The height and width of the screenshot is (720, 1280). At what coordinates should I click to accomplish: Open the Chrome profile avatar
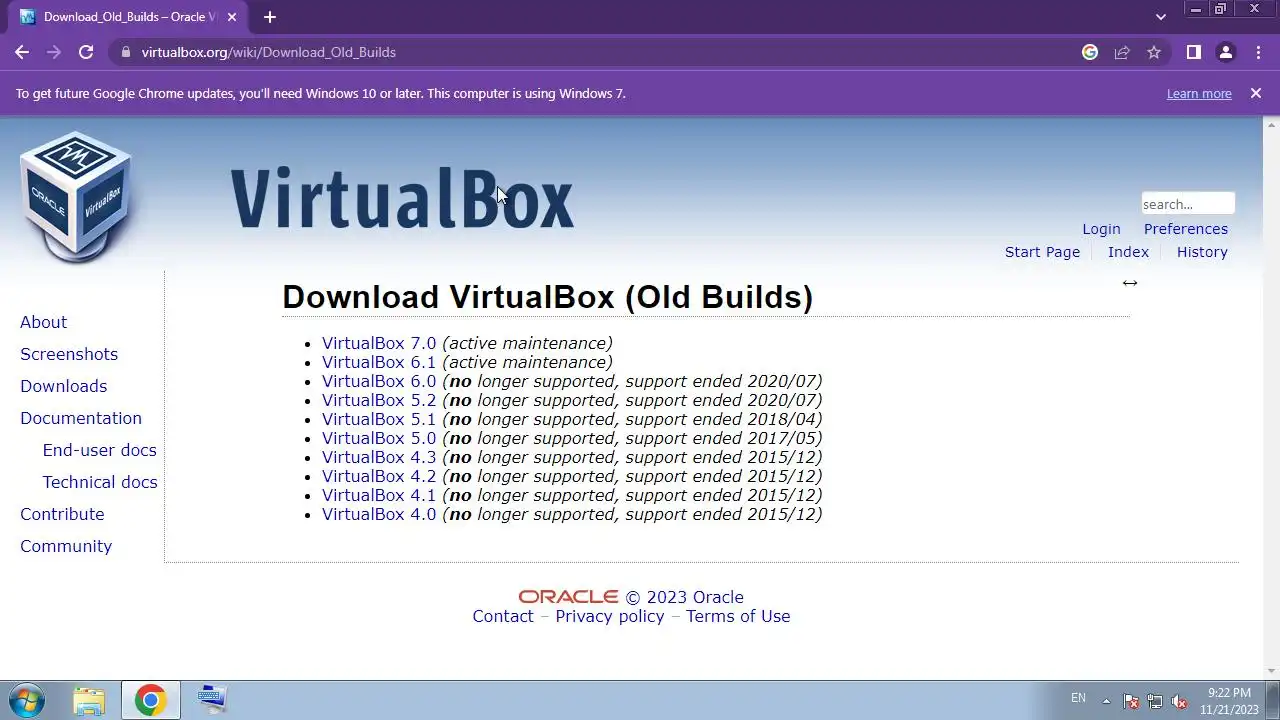(1225, 52)
